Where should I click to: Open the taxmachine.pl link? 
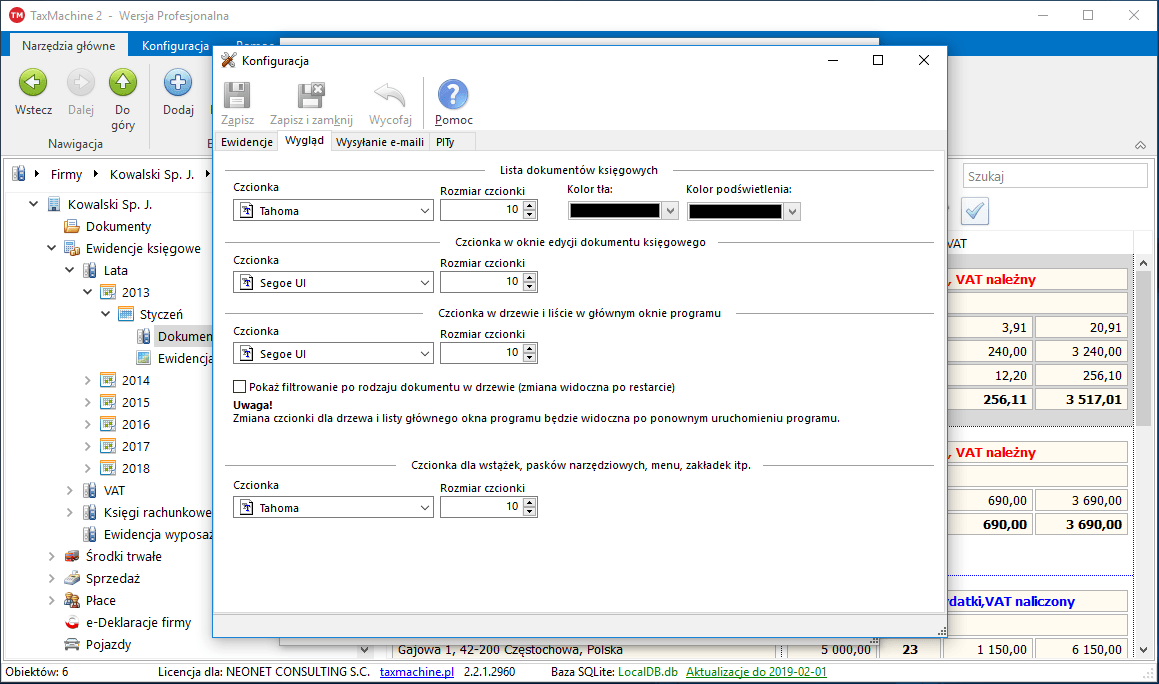[417, 672]
